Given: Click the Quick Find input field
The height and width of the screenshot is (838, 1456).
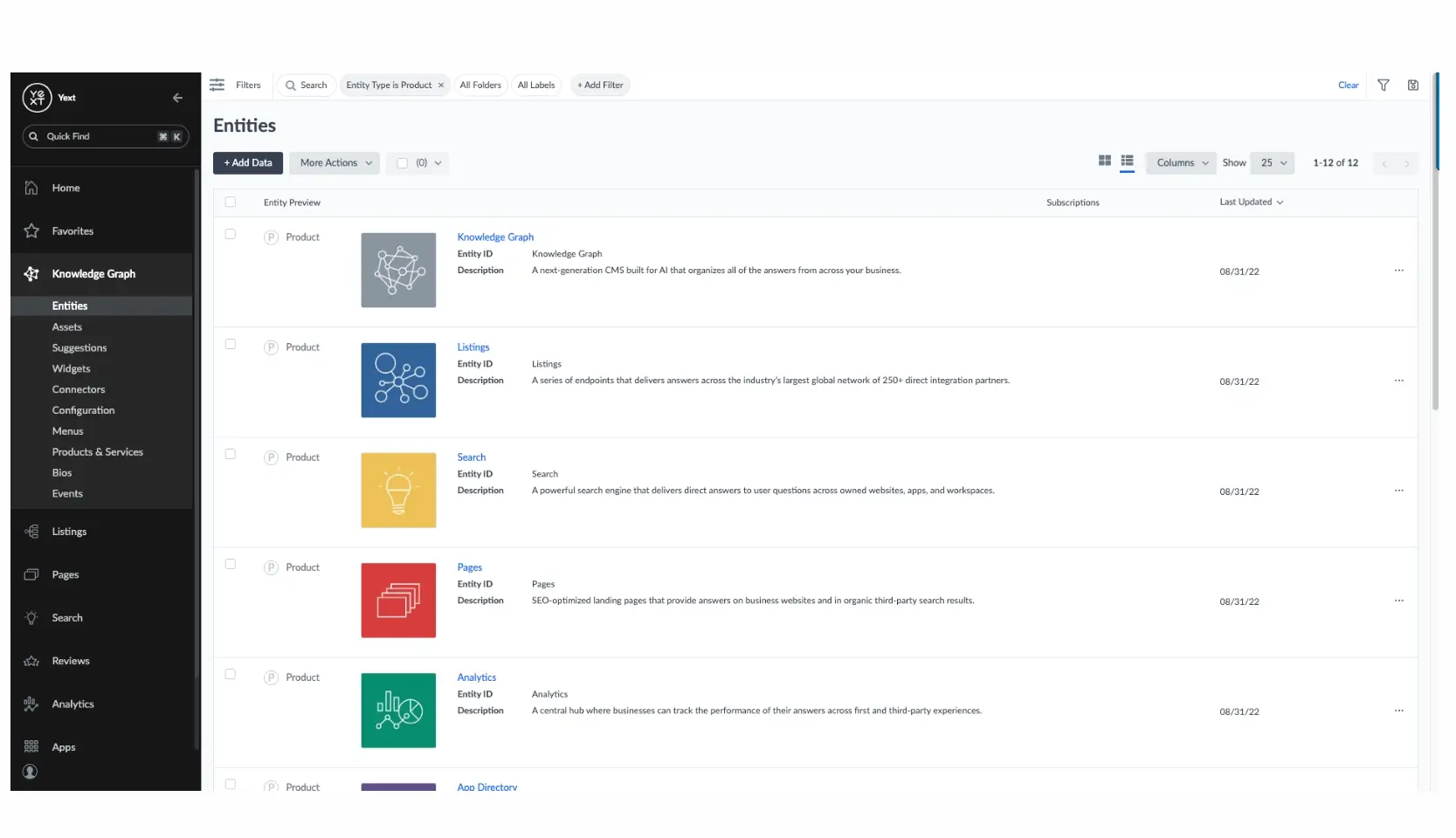Looking at the screenshot, I should click(106, 136).
